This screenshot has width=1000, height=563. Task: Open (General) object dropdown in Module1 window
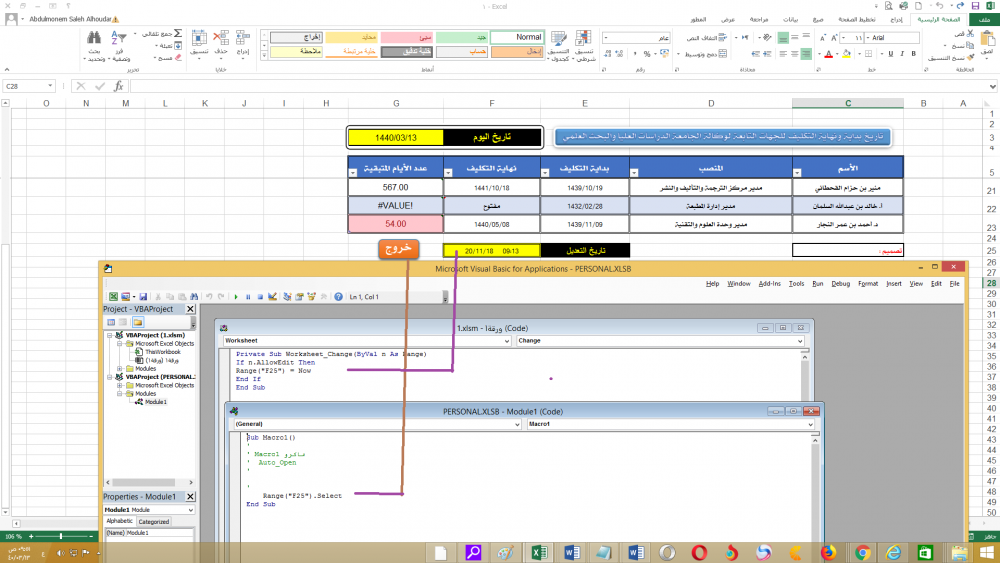pos(517,424)
